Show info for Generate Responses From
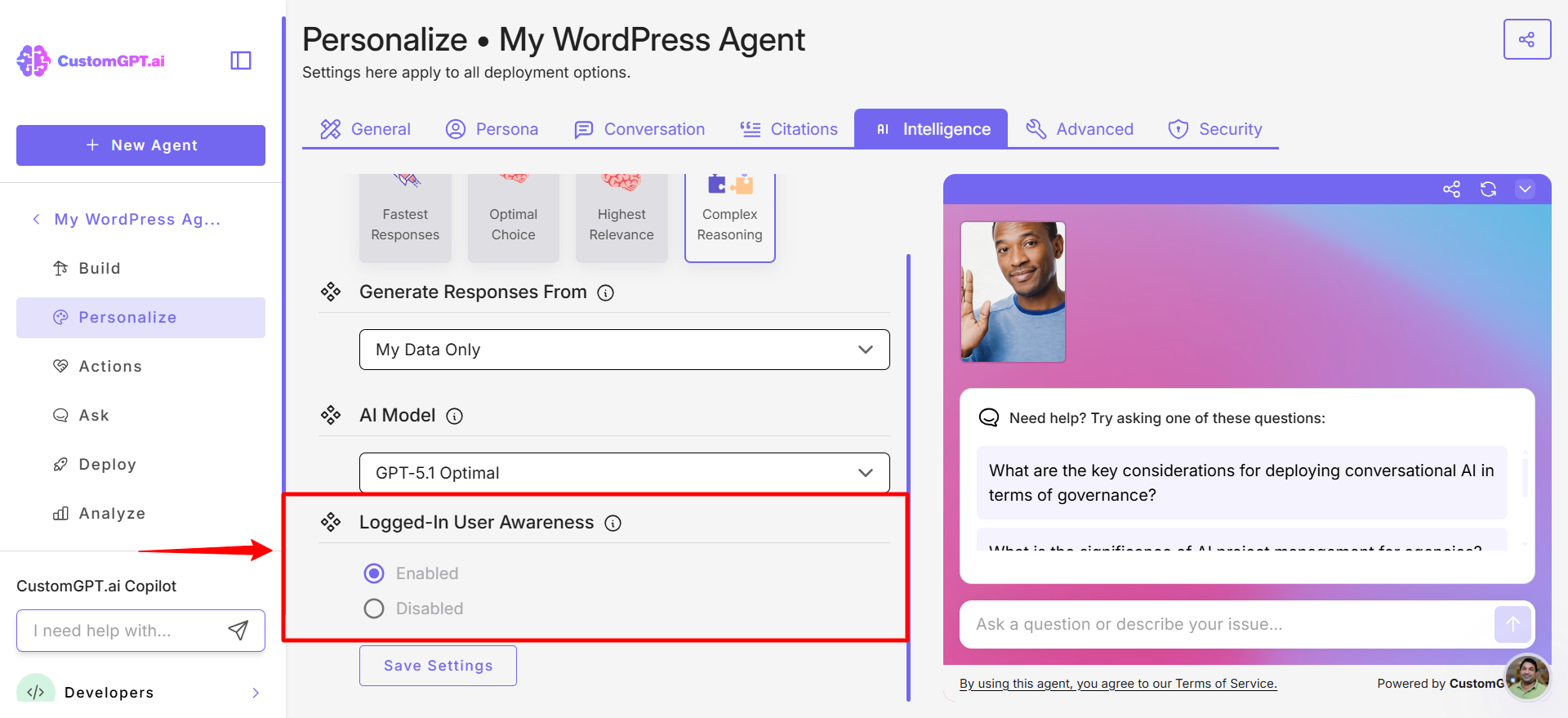This screenshot has height=718, width=1568. [x=606, y=292]
